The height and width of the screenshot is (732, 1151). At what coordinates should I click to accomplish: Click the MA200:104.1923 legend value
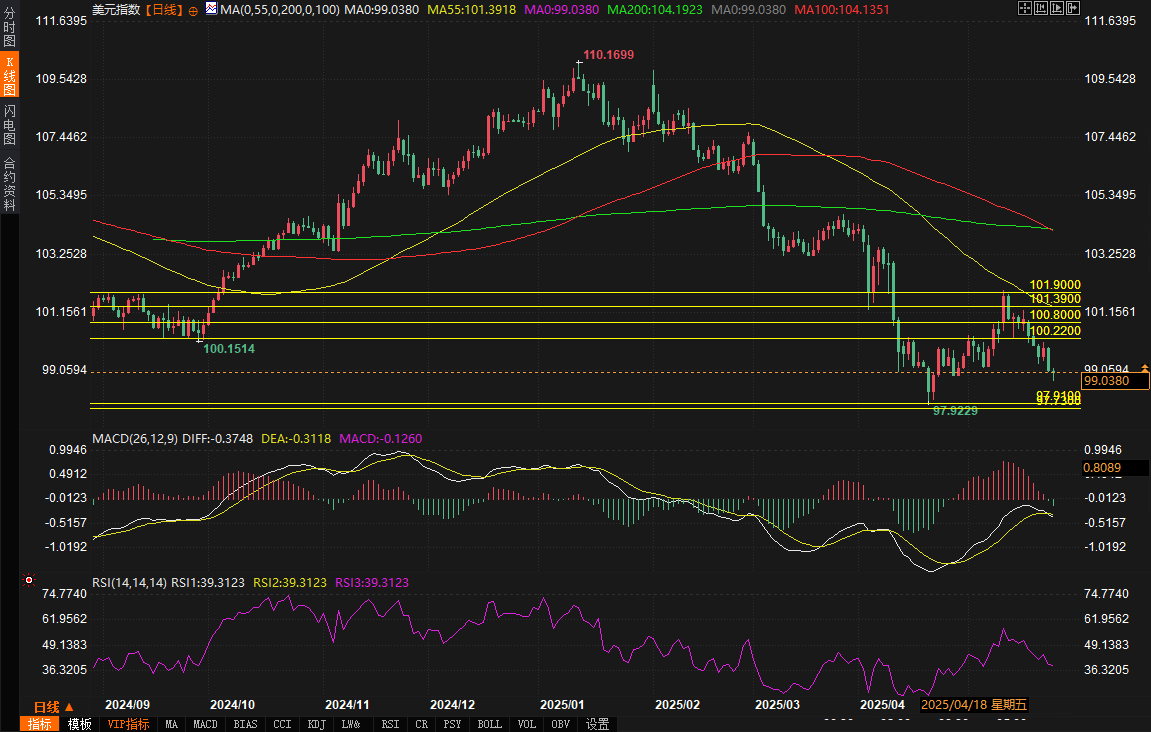[654, 10]
